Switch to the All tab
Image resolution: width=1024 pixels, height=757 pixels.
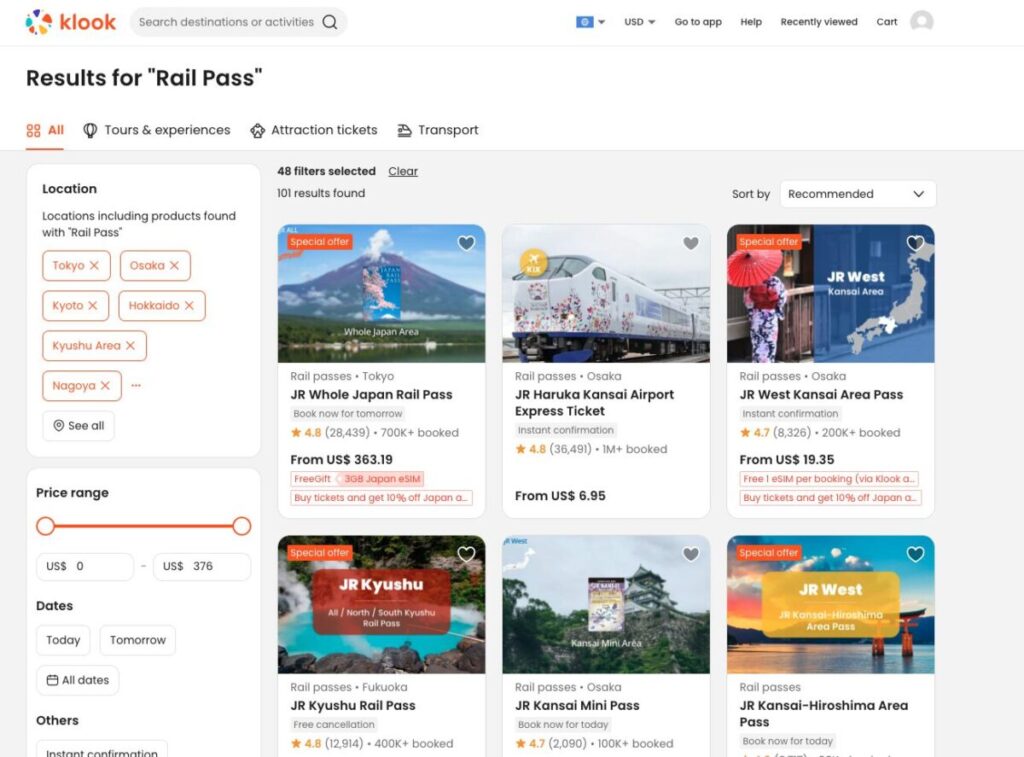(x=45, y=130)
